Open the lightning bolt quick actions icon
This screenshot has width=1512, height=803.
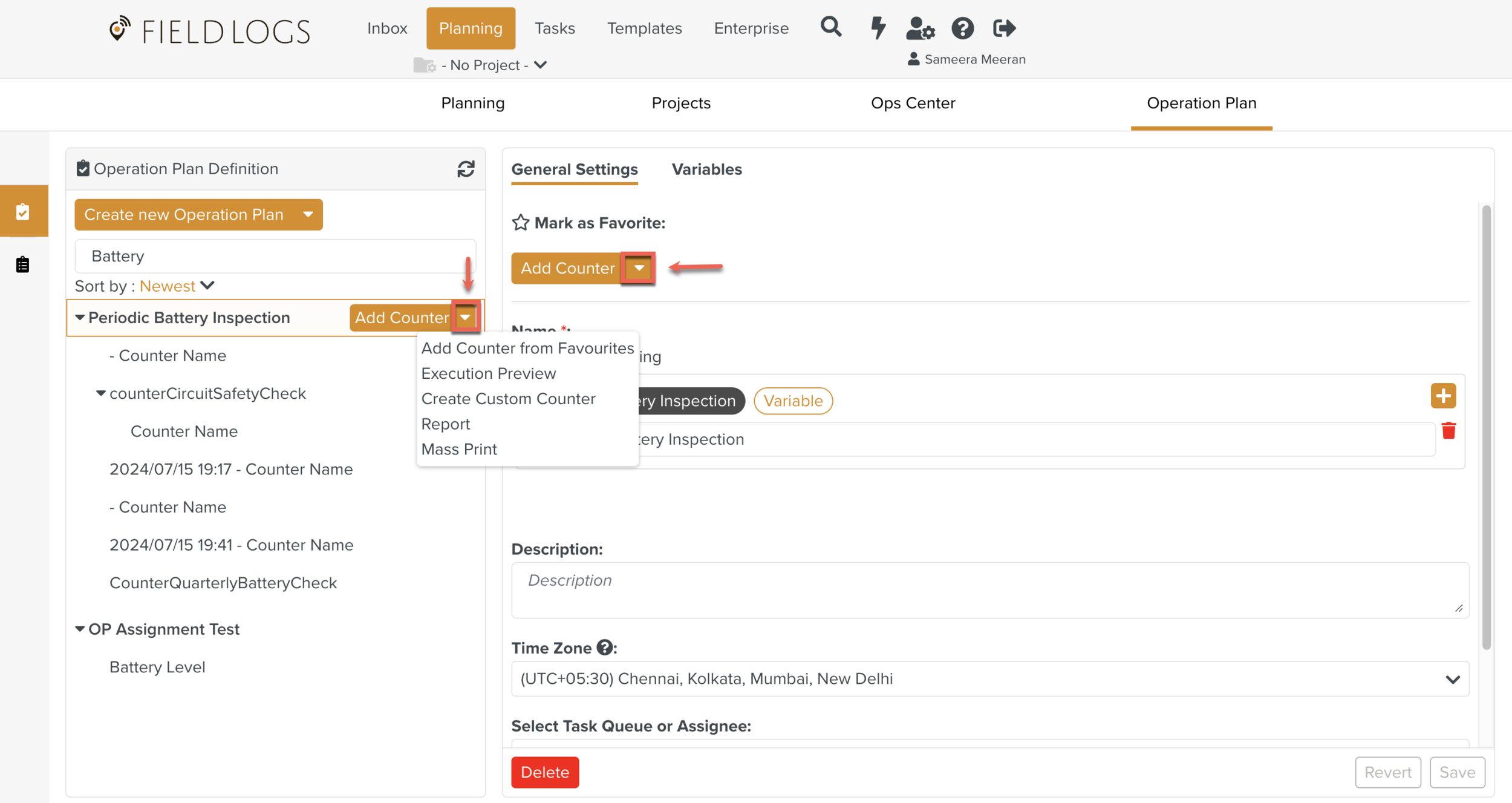coord(878,28)
